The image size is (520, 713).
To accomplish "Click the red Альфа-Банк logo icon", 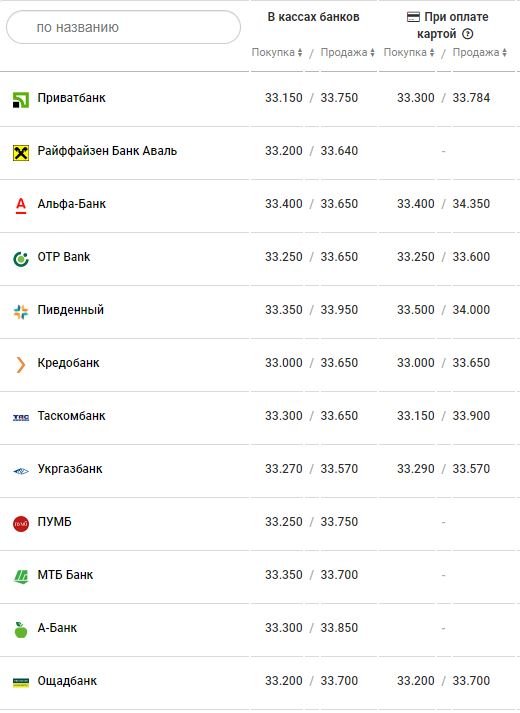I will click(21, 205).
